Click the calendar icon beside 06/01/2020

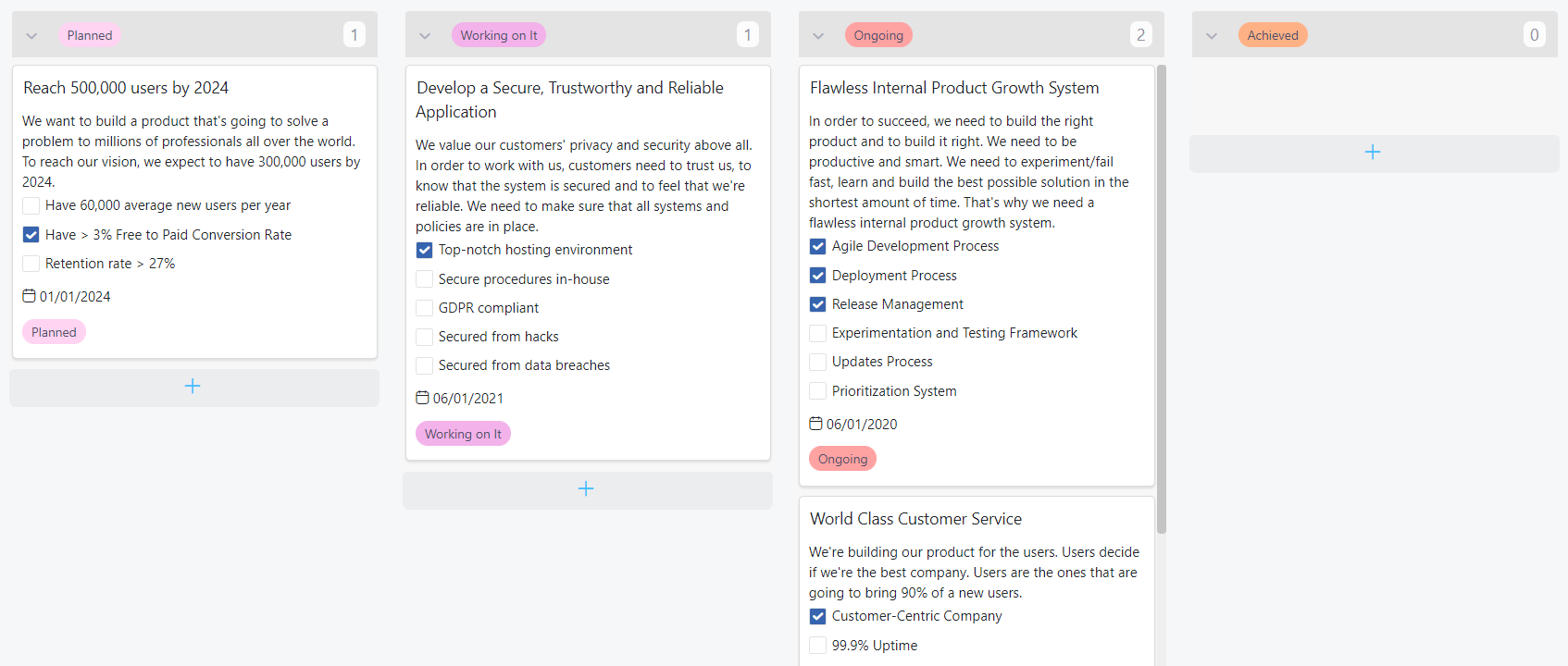coord(815,424)
